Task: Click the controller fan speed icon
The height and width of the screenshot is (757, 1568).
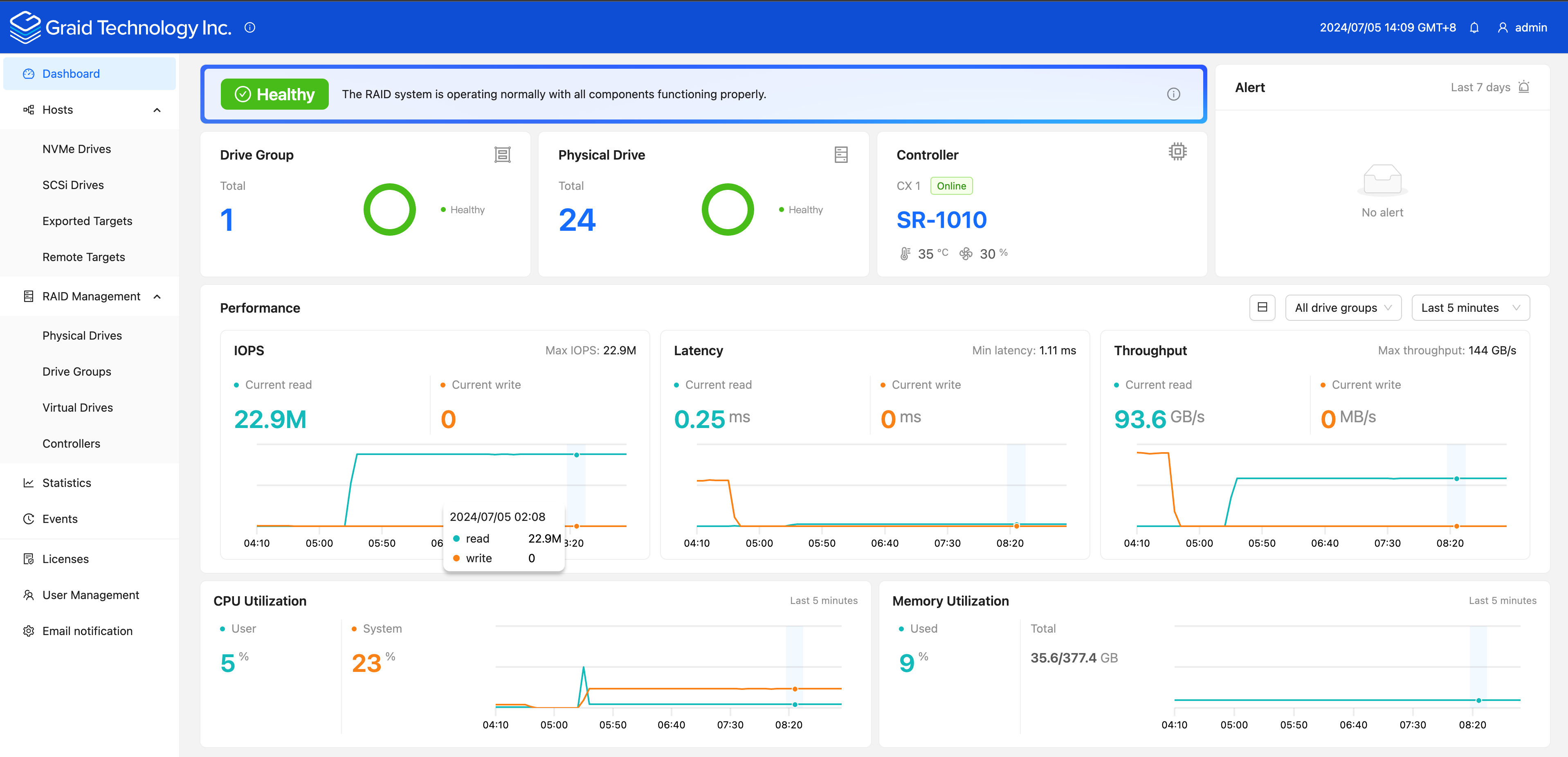Action: click(966, 253)
